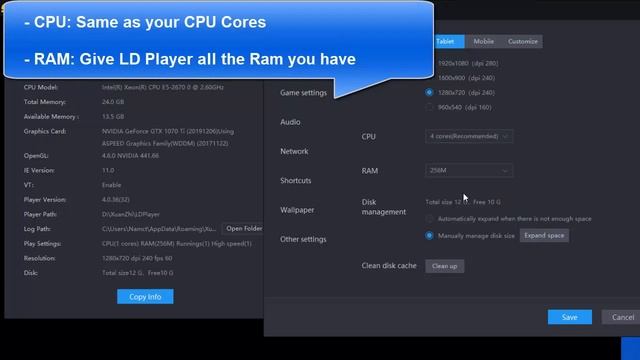Click the Total Memory value 24.0 GB

(x=113, y=102)
